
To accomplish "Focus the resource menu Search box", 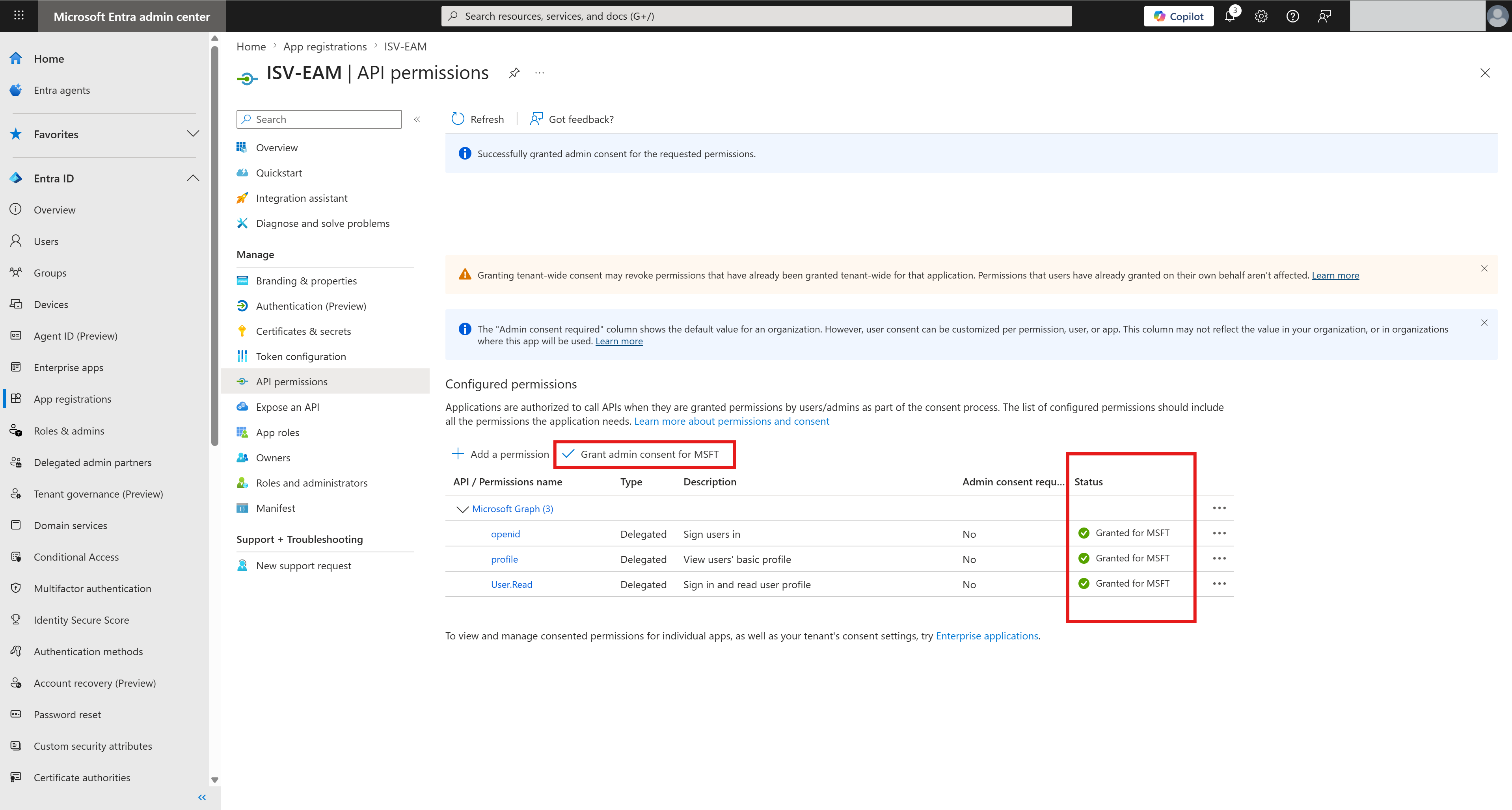I will tap(319, 119).
